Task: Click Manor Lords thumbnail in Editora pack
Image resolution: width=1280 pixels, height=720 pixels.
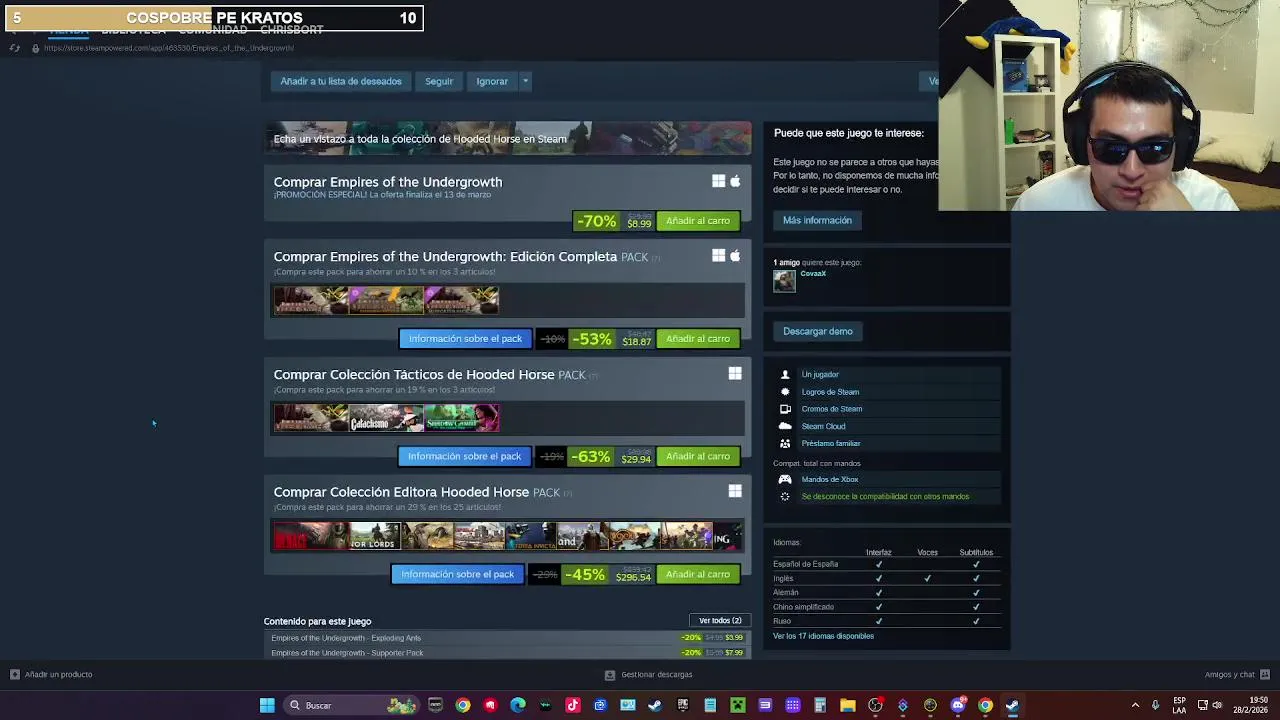Action: point(376,536)
